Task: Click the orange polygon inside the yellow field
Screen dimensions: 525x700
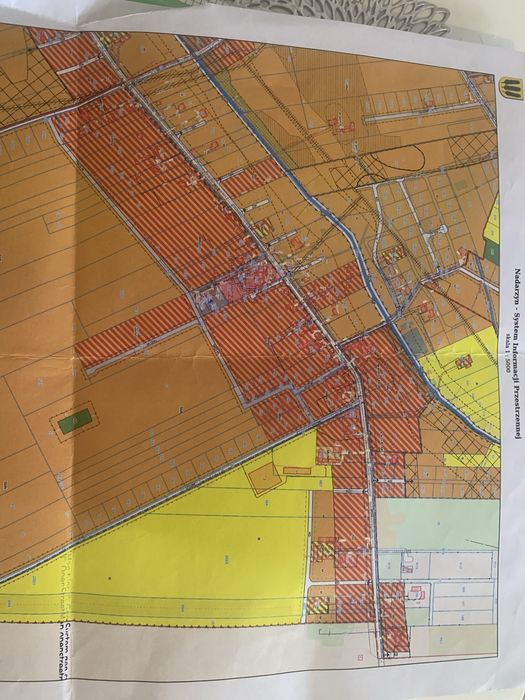Action: [x=264, y=479]
